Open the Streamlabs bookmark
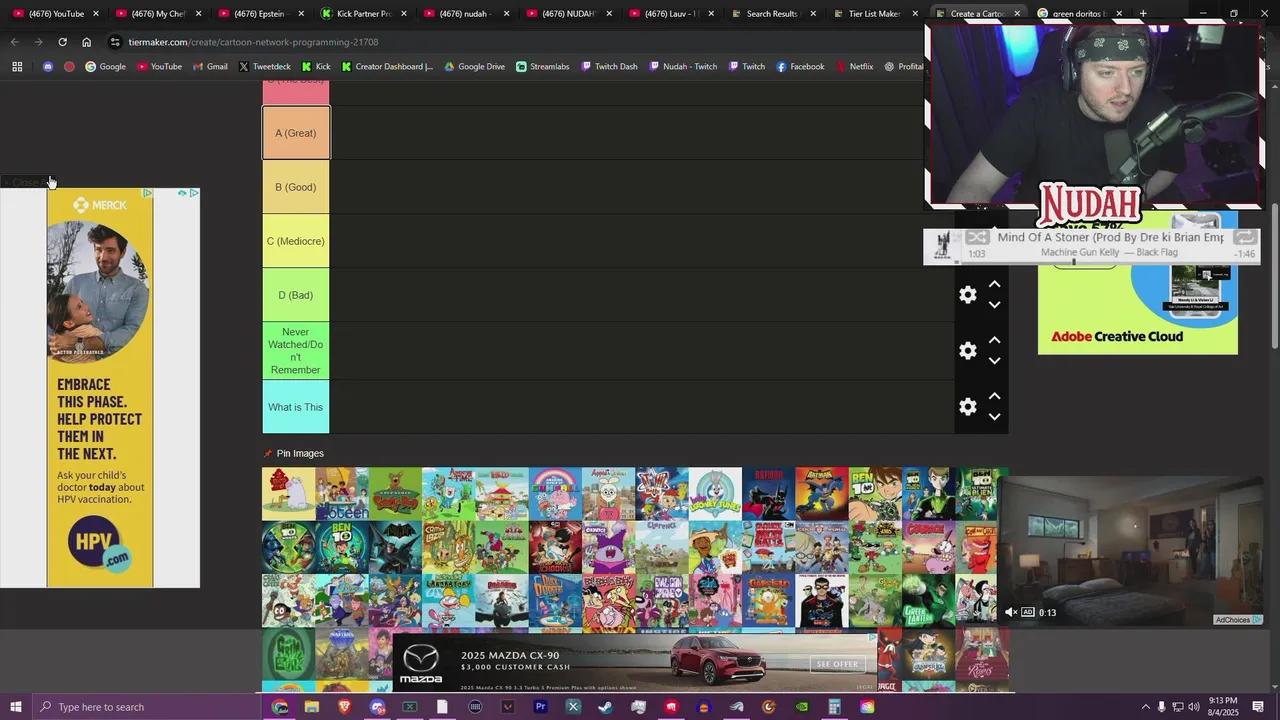 542,67
